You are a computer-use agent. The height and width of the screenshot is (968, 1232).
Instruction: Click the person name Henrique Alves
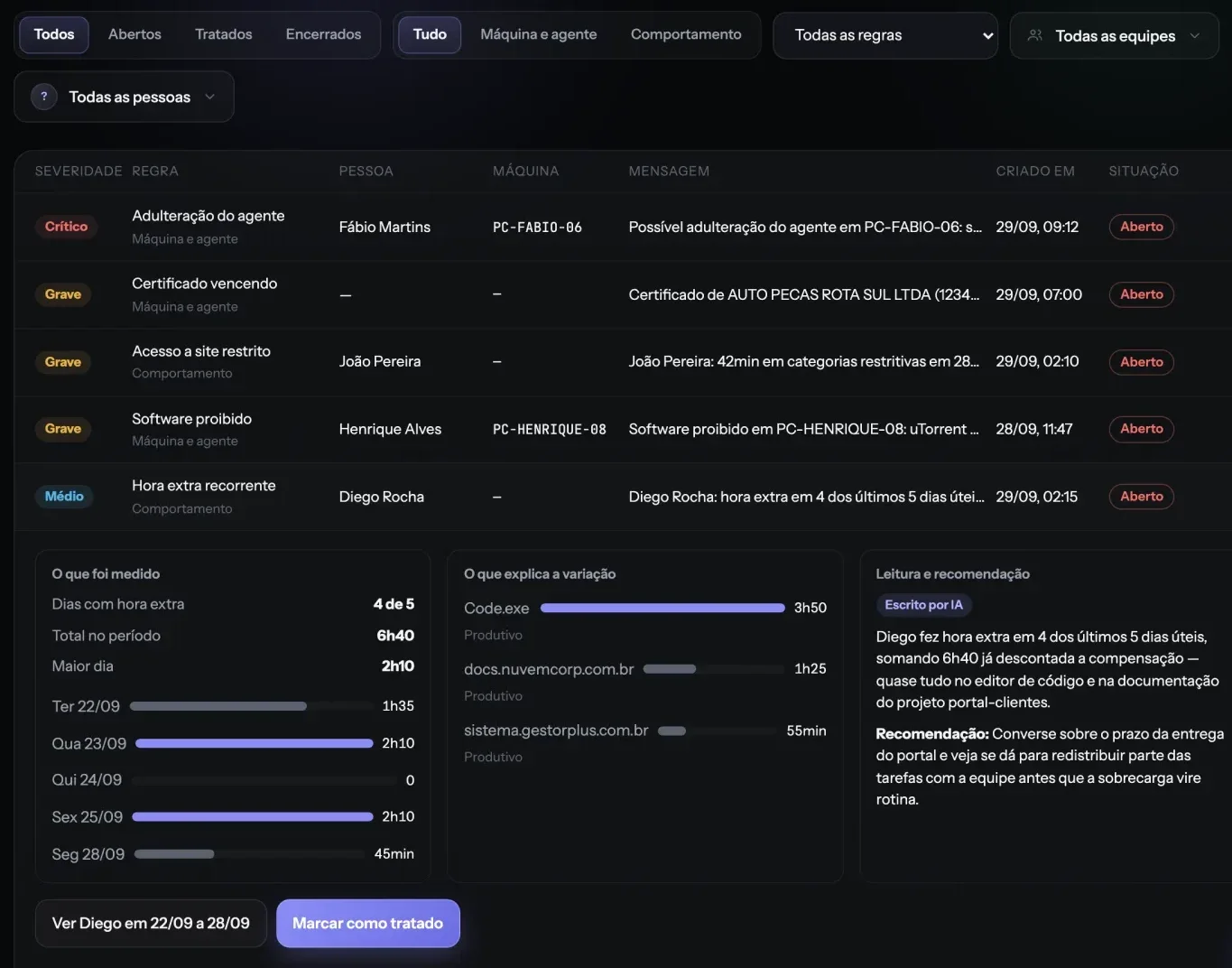(x=390, y=429)
